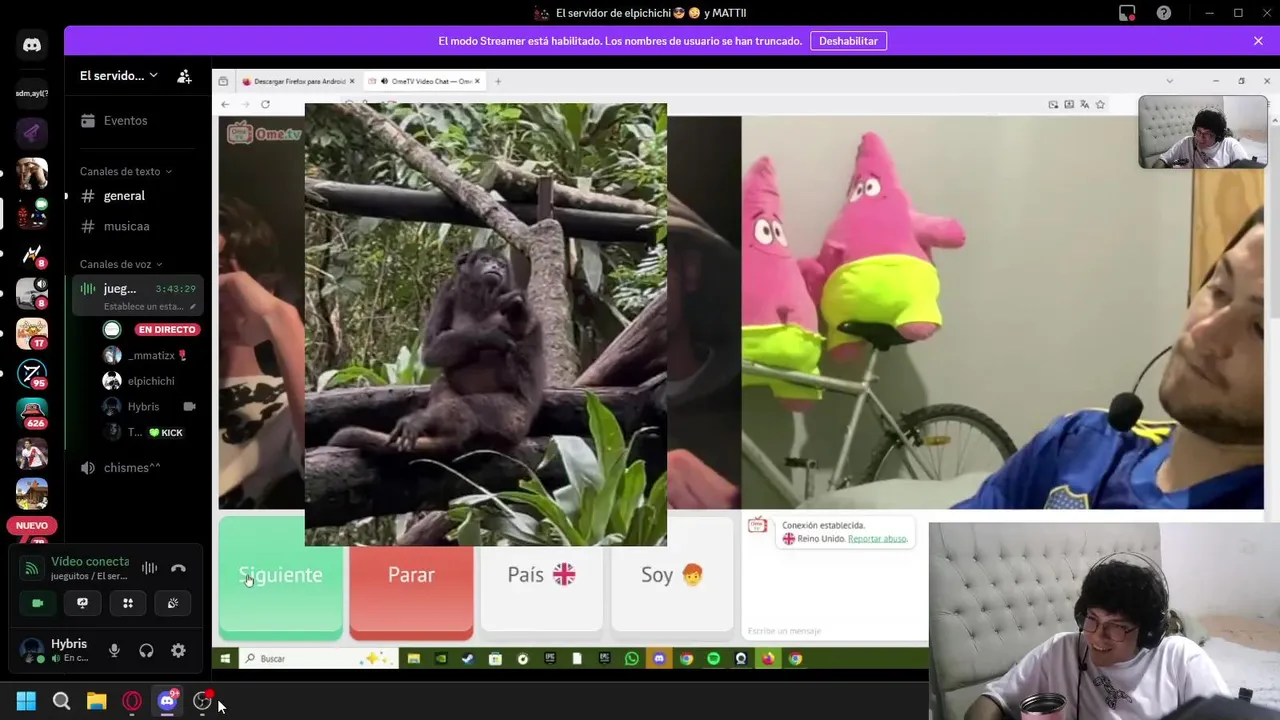
Task: Go back in the shared browser
Action: click(x=225, y=104)
